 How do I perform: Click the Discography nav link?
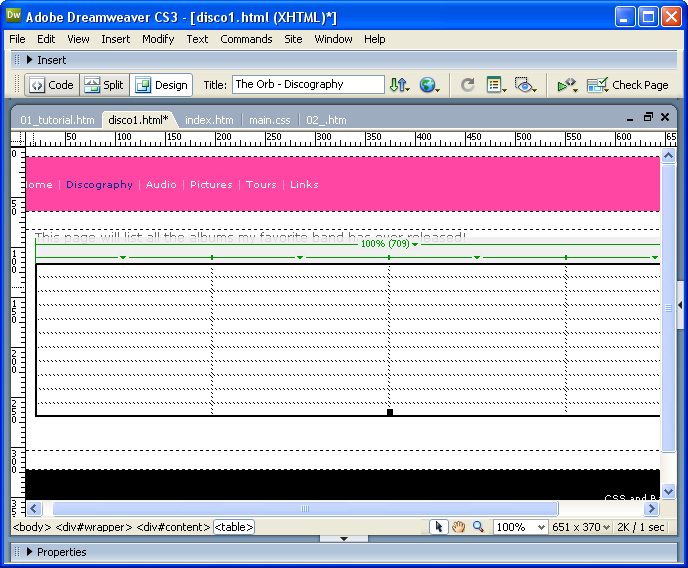point(99,184)
